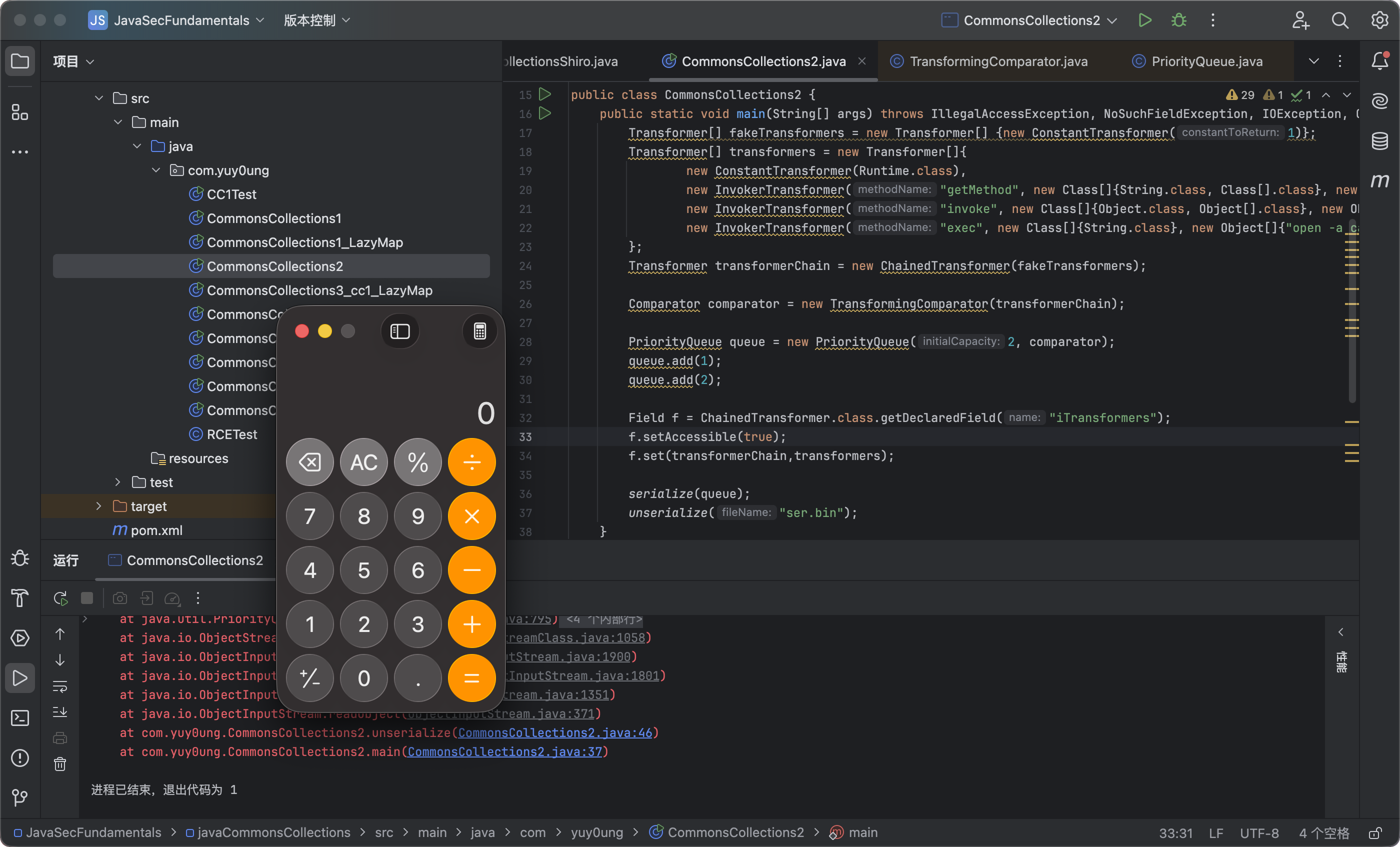
Task: Switch to the PriorityQueue.java tab
Action: pyautogui.click(x=1206, y=61)
